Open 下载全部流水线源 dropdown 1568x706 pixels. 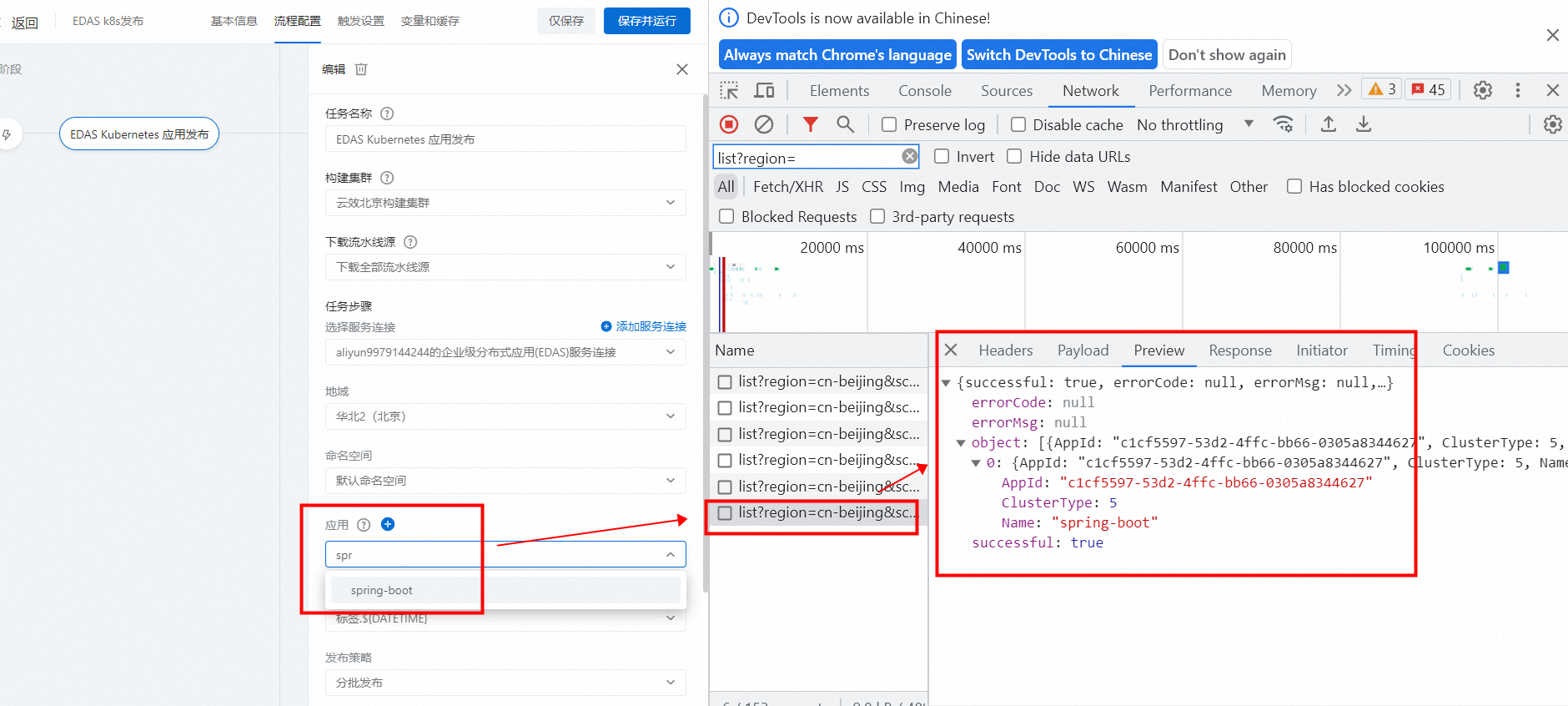[x=505, y=267]
